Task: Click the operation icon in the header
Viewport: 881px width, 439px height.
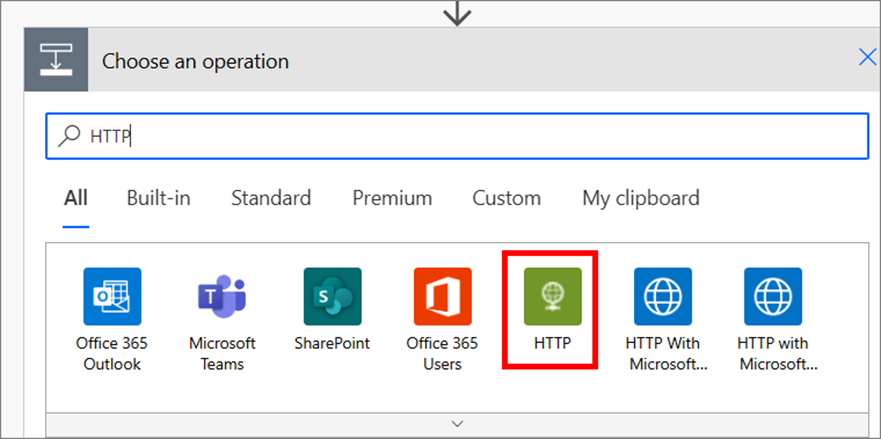Action: 56,61
